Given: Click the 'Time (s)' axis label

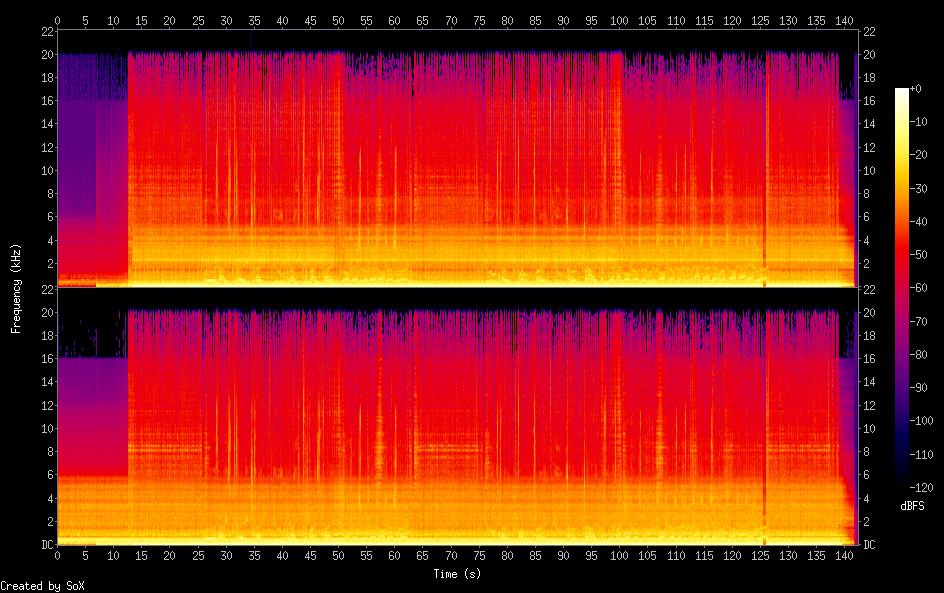Looking at the screenshot, I should click(459, 574).
